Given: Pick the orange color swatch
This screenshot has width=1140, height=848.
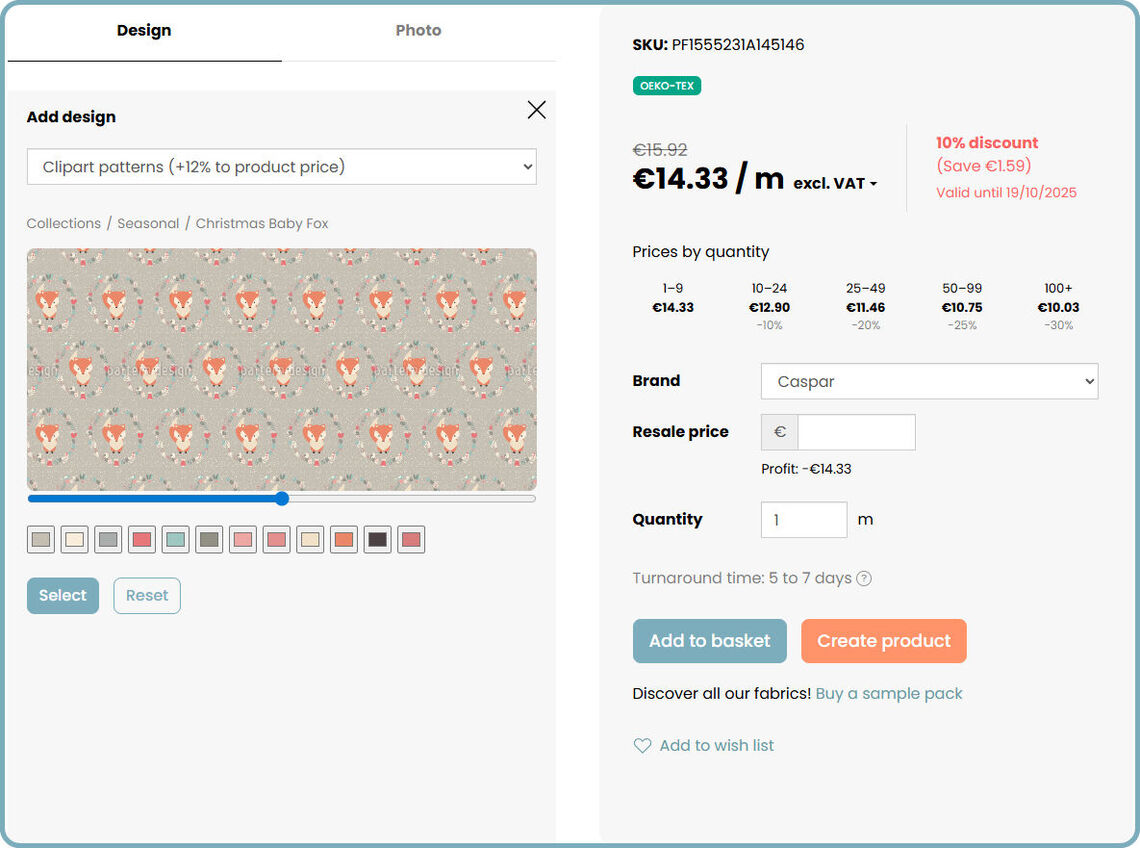Looking at the screenshot, I should [x=344, y=540].
